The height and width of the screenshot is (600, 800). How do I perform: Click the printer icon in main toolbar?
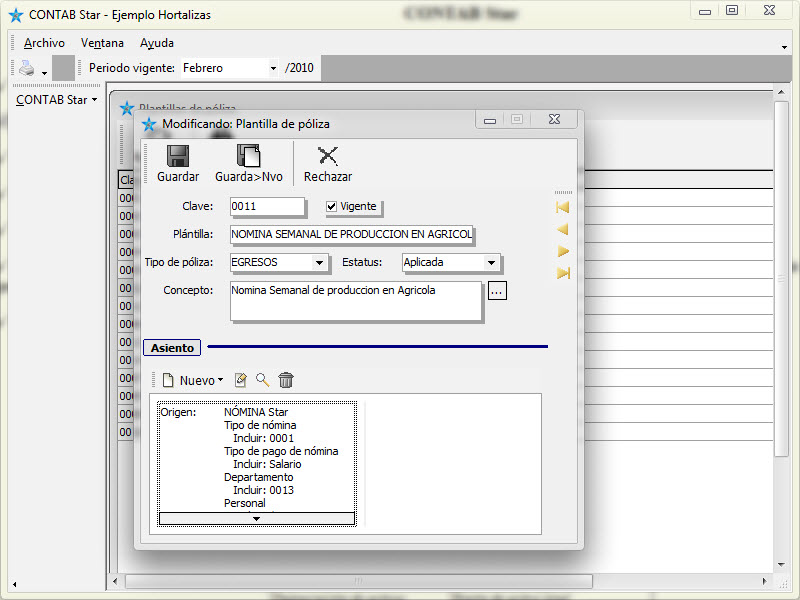point(27,68)
